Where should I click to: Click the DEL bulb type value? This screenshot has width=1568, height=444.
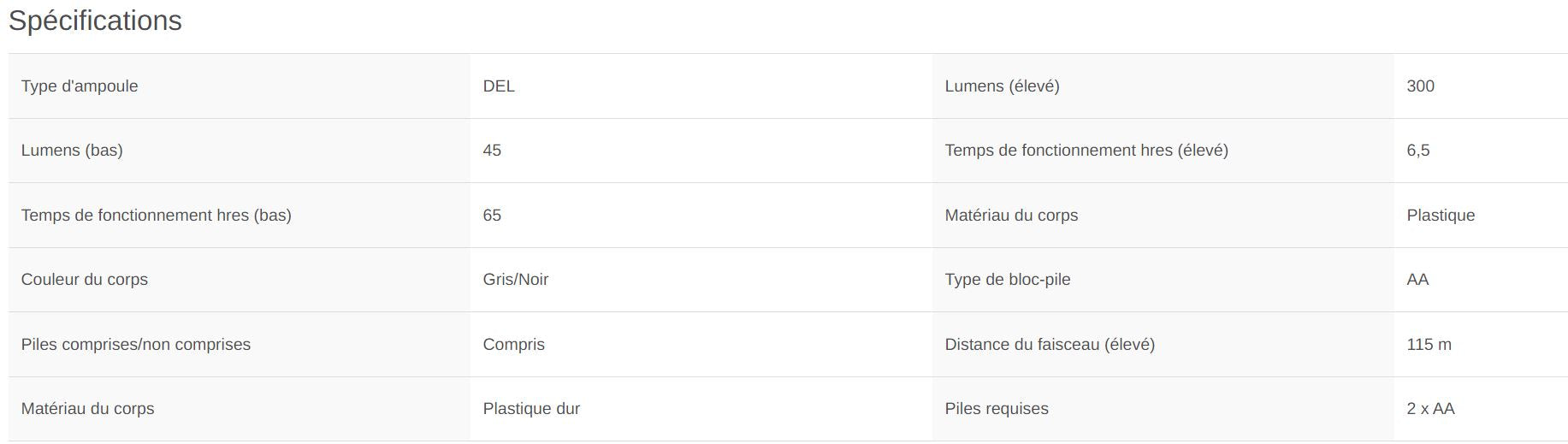[499, 86]
